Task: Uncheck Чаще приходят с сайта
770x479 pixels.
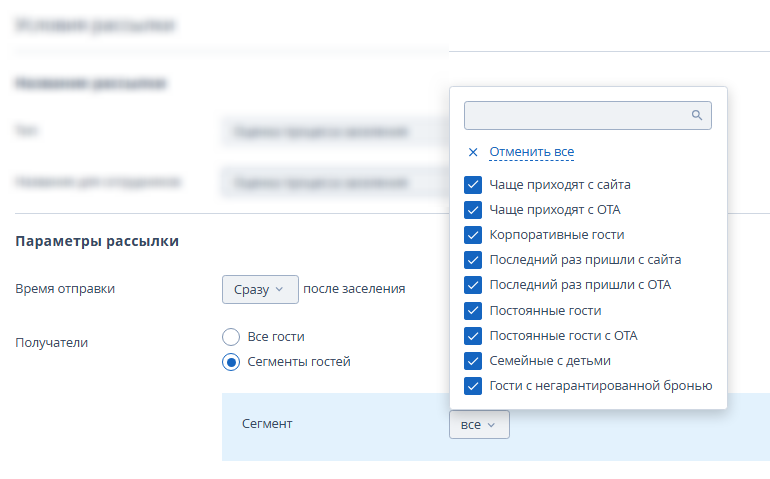Action: [473, 185]
